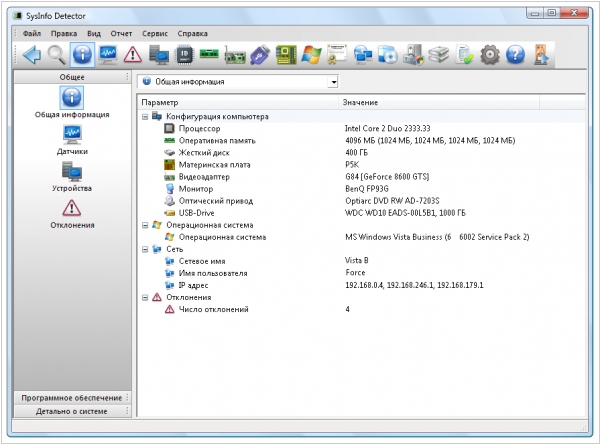The image size is (600, 444).
Task: Click the exit door toolbar icon
Action: [541, 55]
